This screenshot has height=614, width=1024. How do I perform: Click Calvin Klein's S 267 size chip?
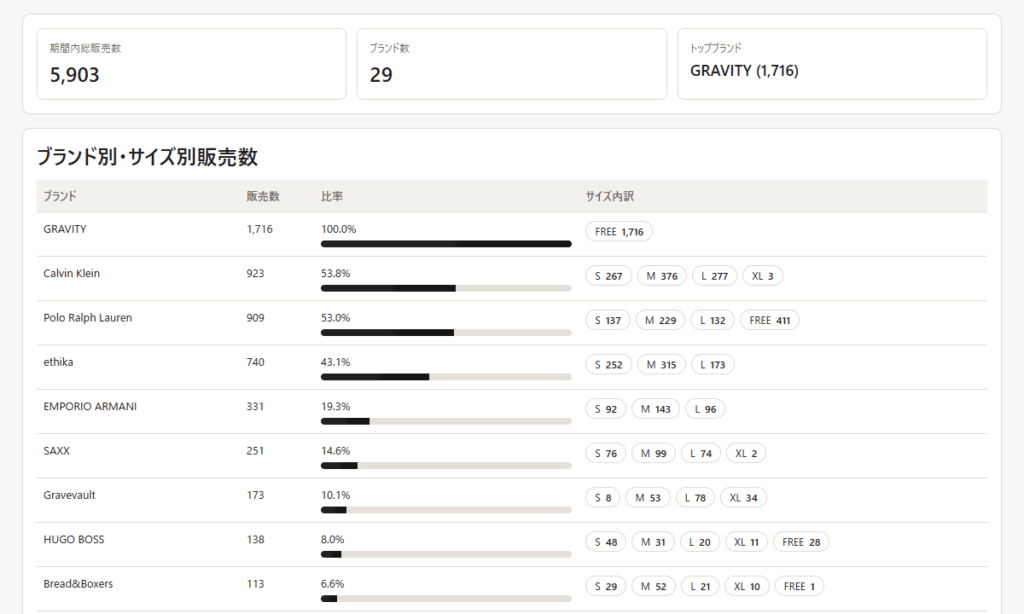[x=609, y=276]
